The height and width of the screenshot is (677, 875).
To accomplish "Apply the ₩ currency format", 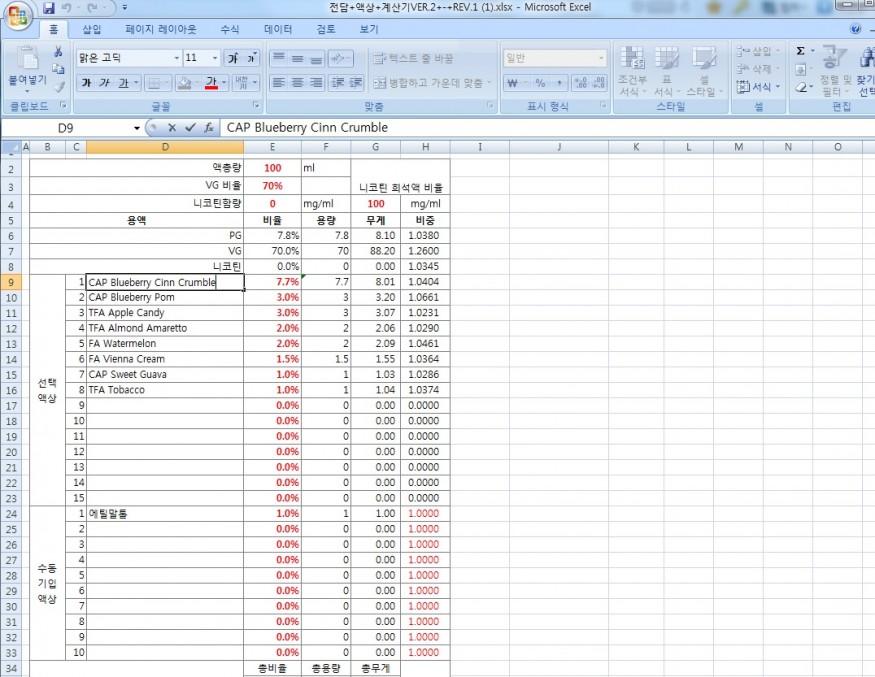I will click(513, 83).
